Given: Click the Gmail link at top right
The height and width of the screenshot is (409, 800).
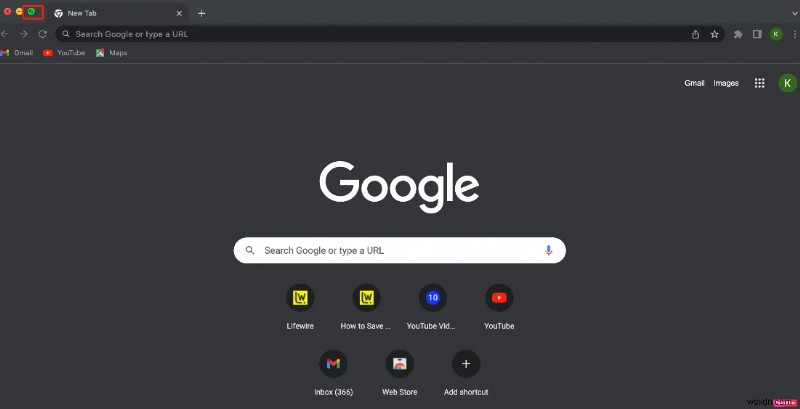Looking at the screenshot, I should pyautogui.click(x=694, y=83).
